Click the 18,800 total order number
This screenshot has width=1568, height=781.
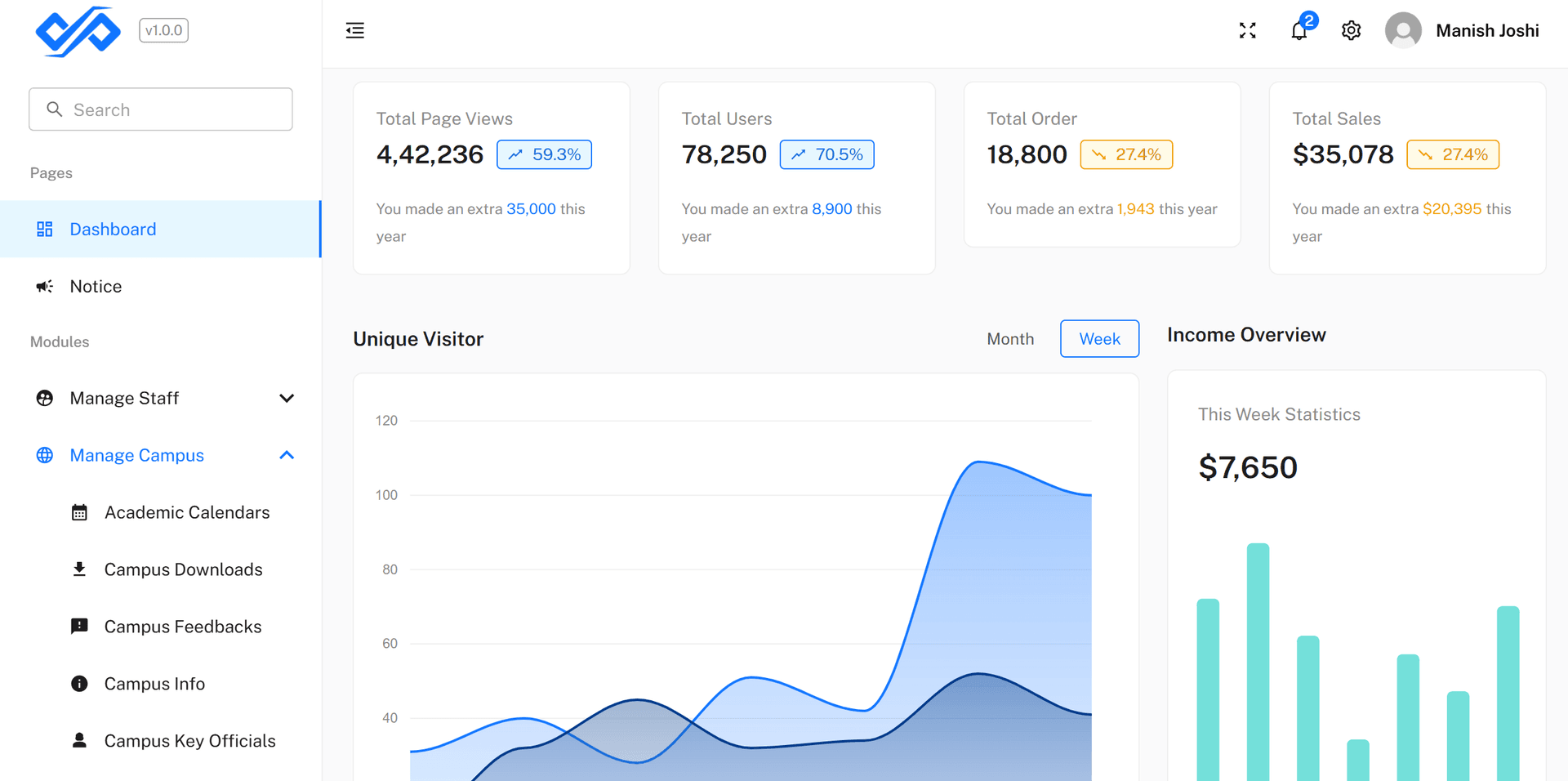pyautogui.click(x=1027, y=154)
